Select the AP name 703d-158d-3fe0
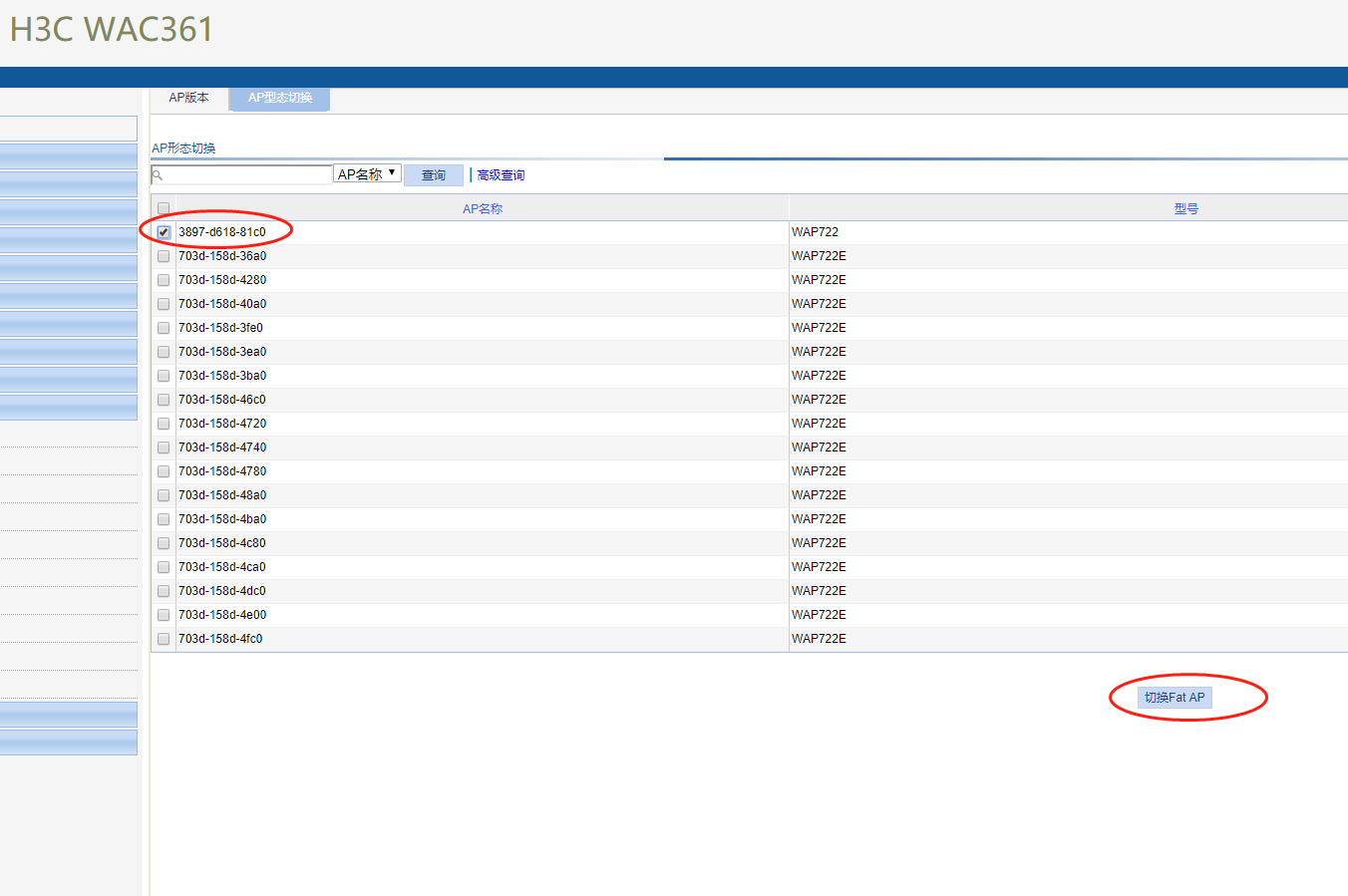Image resolution: width=1348 pixels, height=896 pixels. point(220,328)
